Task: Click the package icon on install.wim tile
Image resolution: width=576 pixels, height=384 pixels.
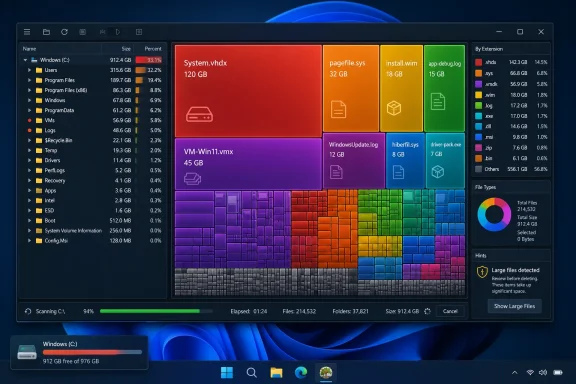Action: [x=394, y=108]
